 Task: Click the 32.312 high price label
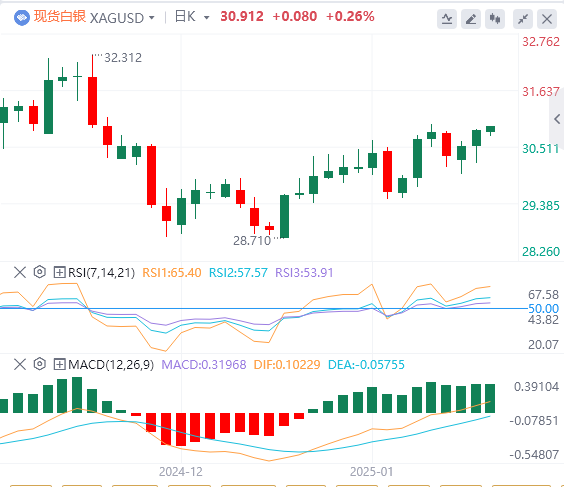click(x=123, y=58)
